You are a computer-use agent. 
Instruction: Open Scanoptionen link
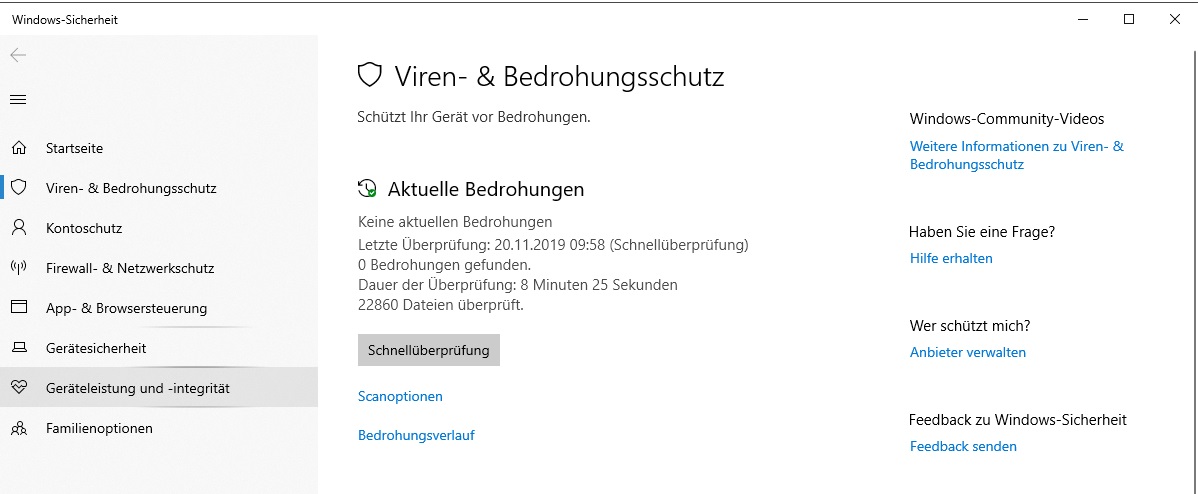point(400,396)
